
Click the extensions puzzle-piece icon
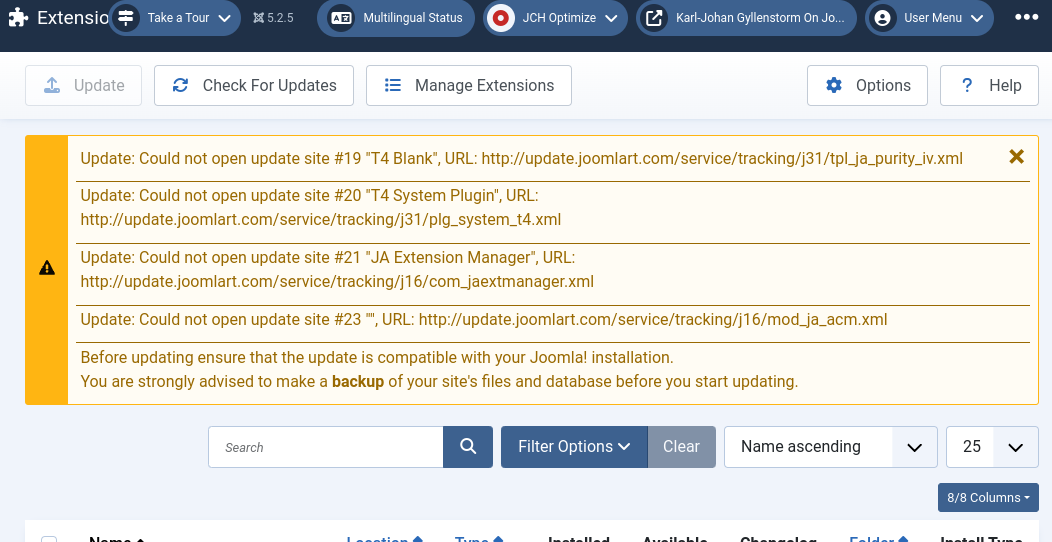18,18
